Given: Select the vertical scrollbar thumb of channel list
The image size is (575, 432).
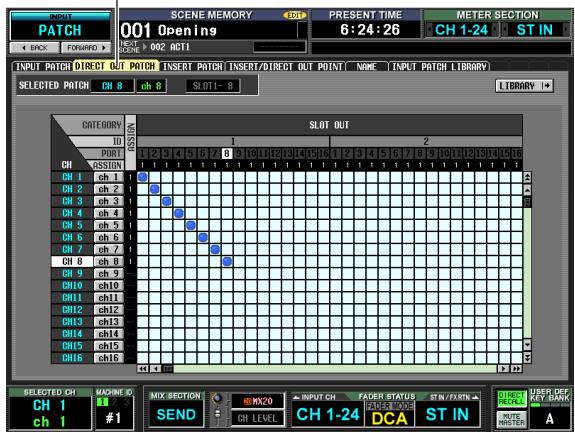Looking at the screenshot, I should [x=527, y=202].
